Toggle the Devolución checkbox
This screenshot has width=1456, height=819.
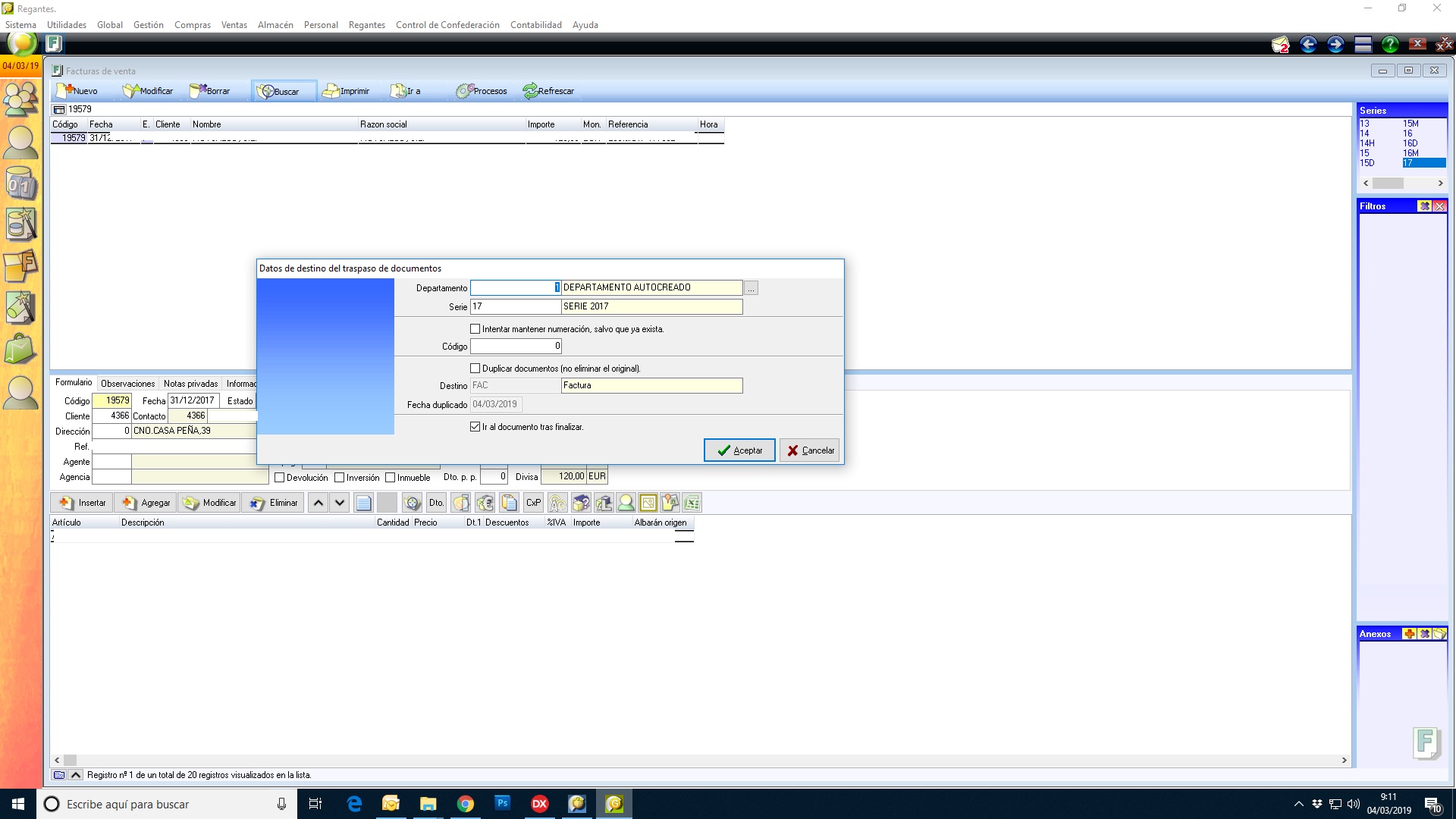click(x=279, y=478)
